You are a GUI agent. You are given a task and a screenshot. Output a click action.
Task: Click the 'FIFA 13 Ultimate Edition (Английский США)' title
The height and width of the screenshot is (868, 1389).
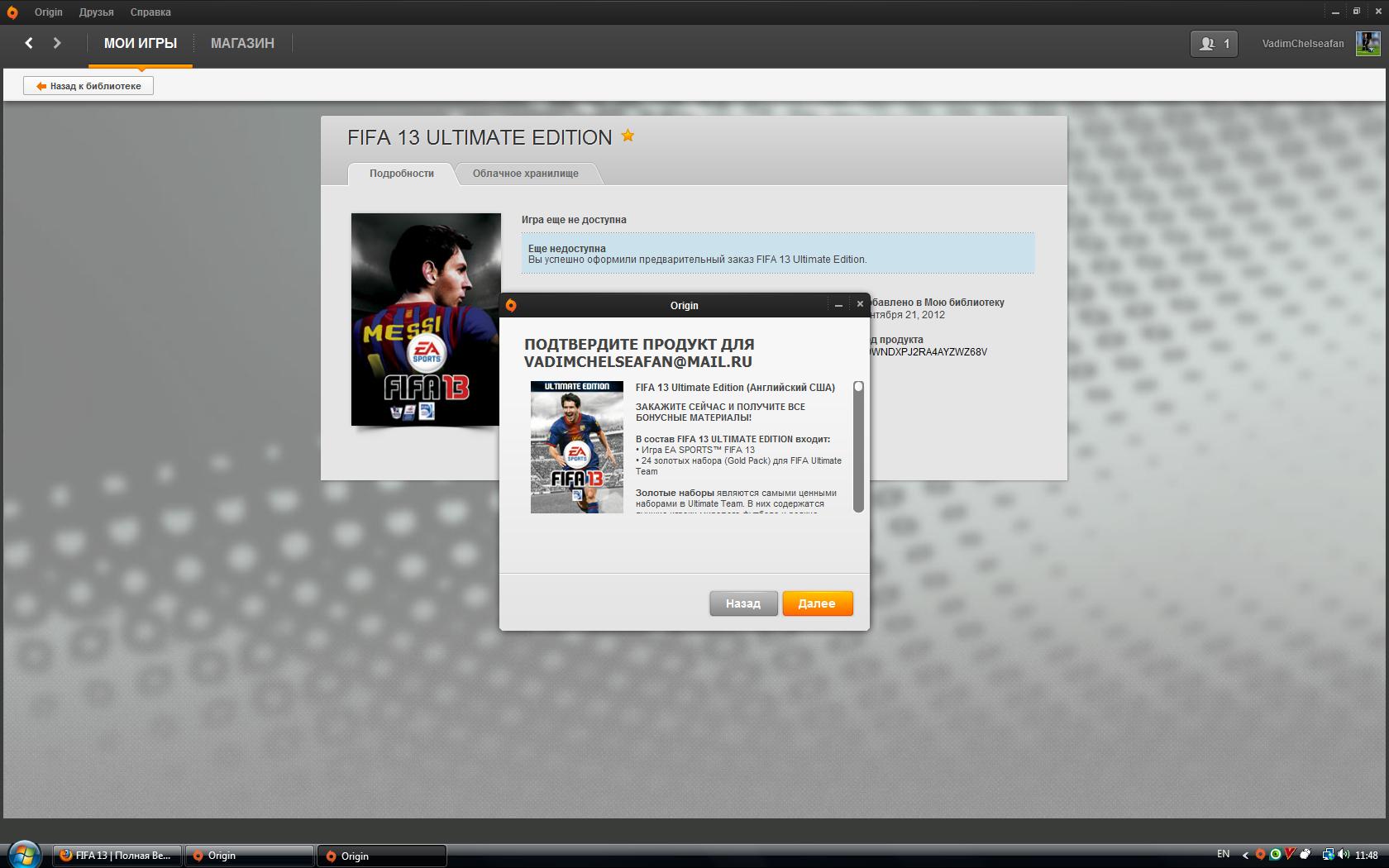(x=735, y=388)
